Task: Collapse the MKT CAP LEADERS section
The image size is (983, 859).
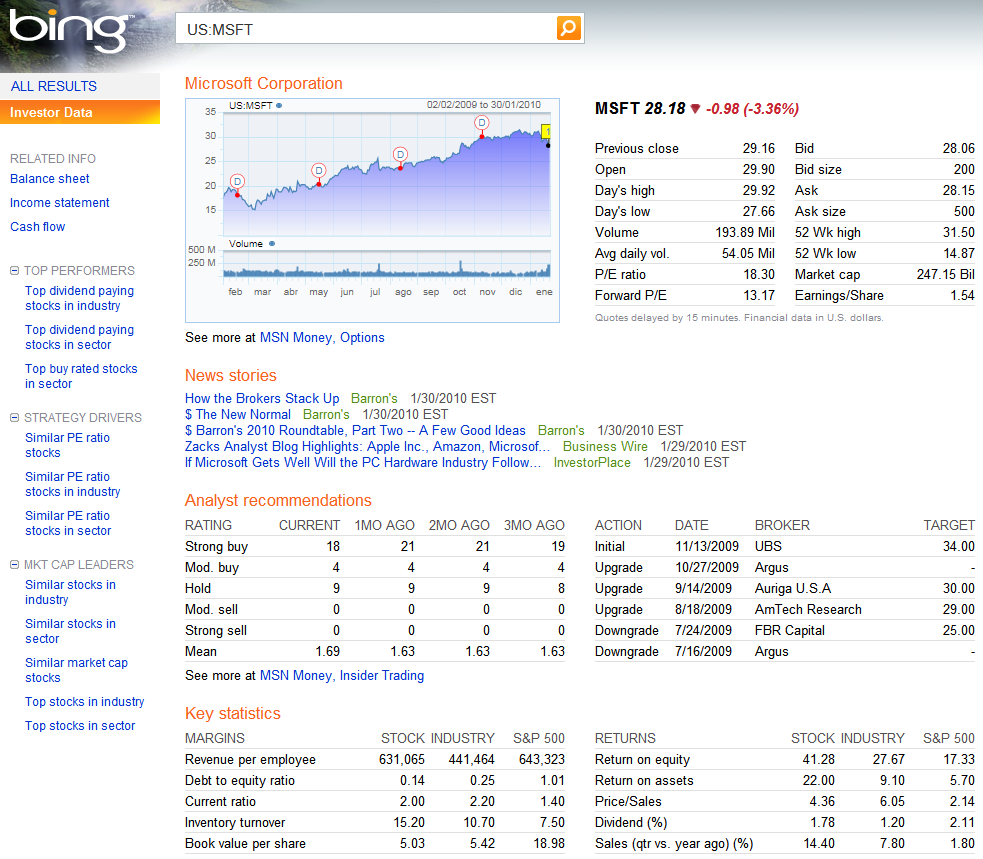Action: [x=14, y=565]
